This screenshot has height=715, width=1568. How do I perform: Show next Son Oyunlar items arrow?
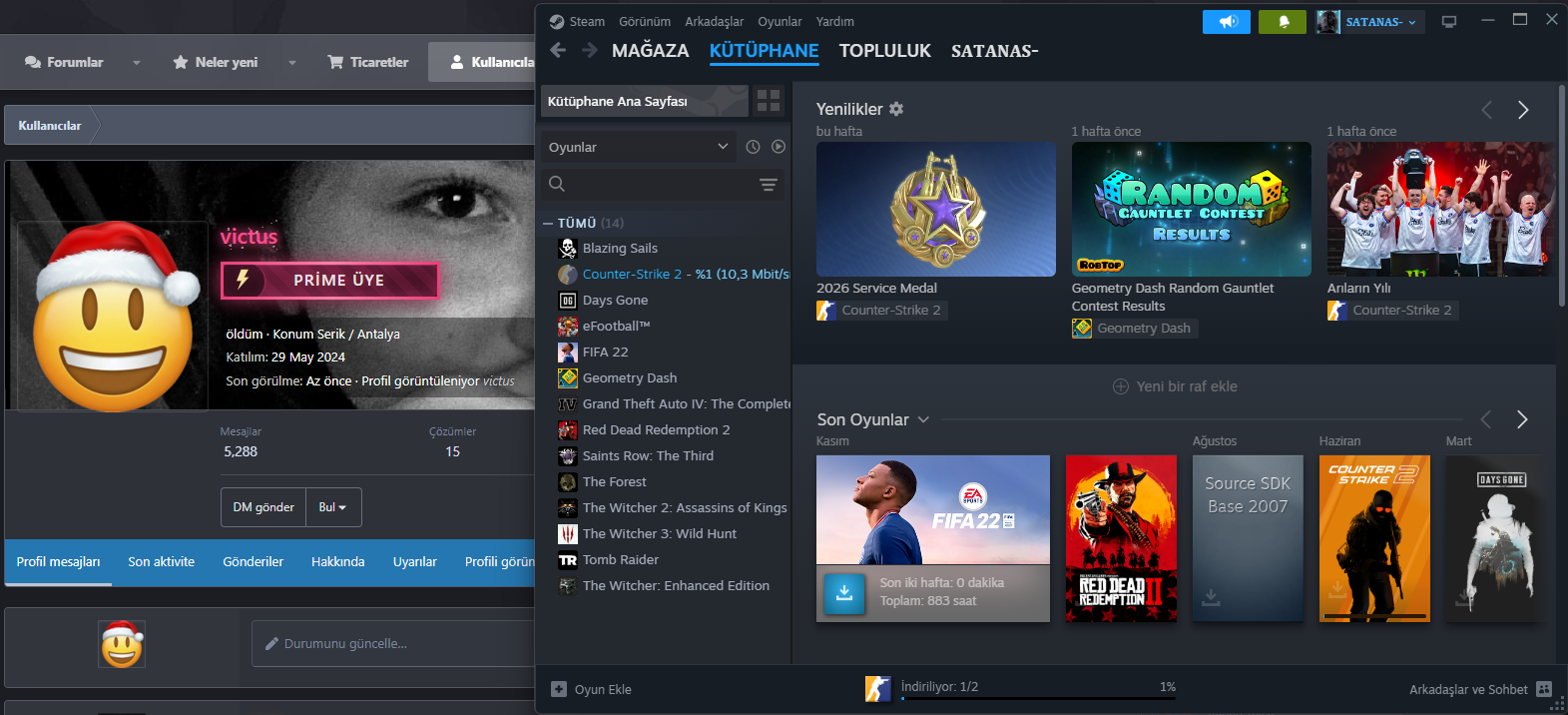tap(1523, 419)
